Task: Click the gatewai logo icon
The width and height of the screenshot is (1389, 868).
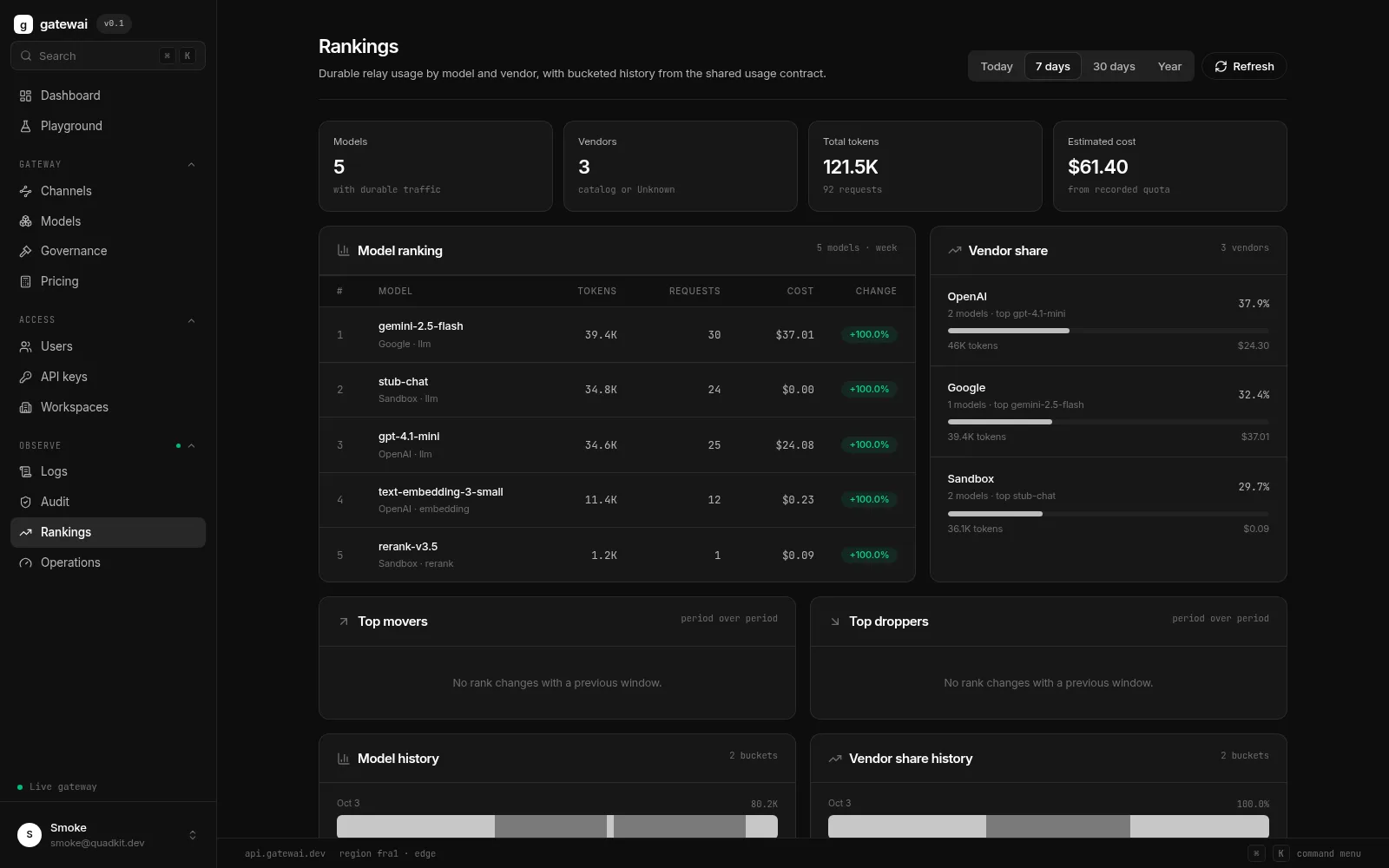Action: (x=23, y=24)
